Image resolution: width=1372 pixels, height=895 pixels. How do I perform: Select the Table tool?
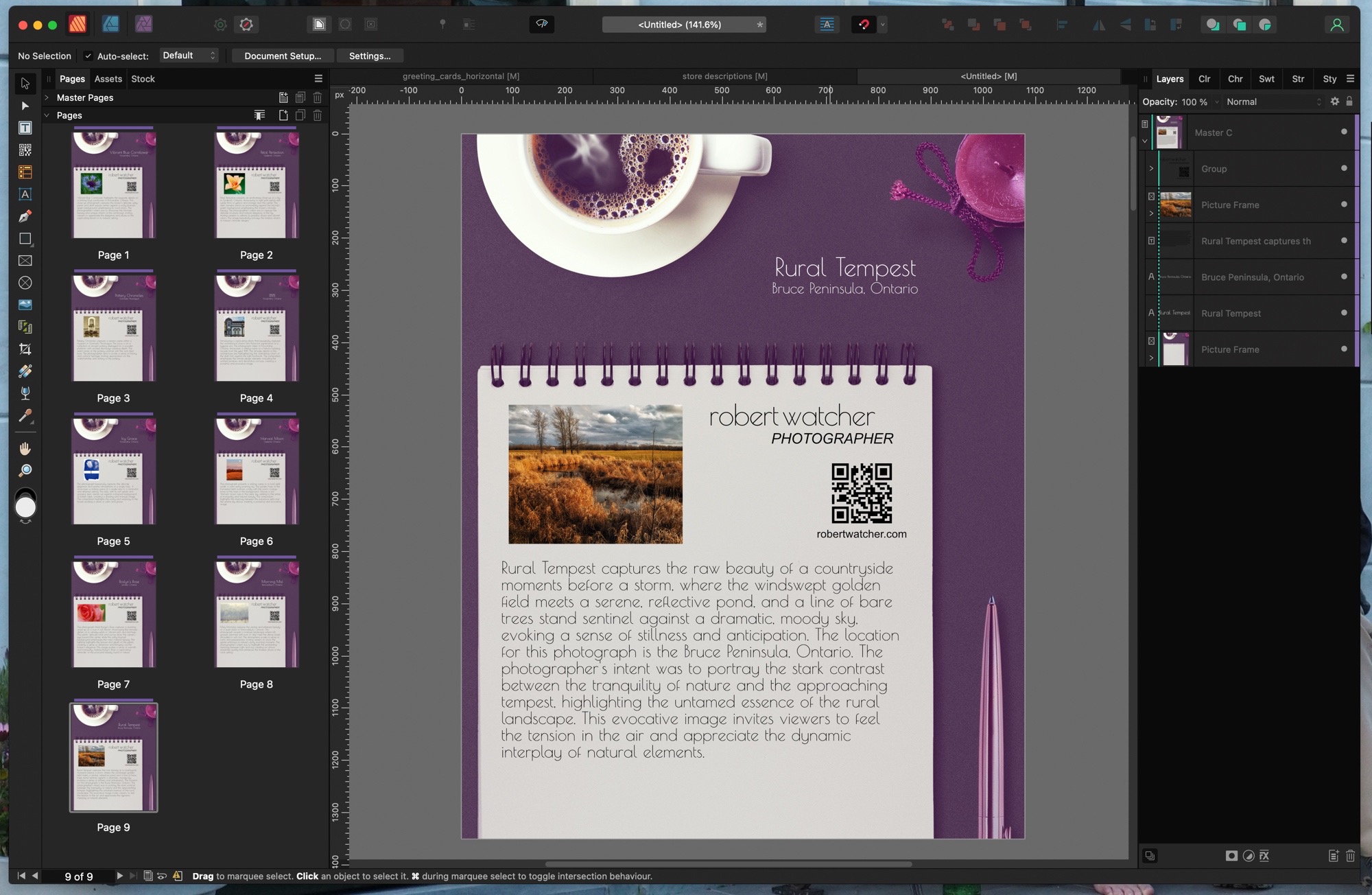(x=25, y=172)
